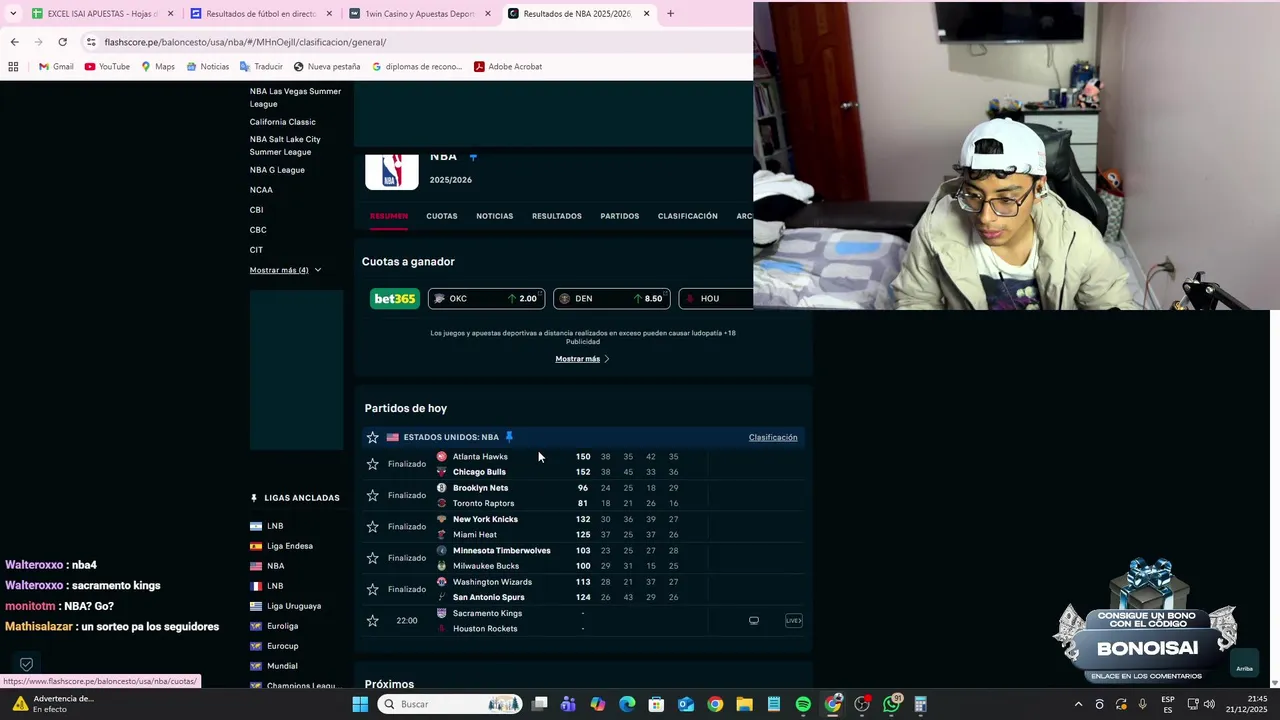1280x720 pixels.
Task: Expand Mostrar más (4) in league list
Action: coord(285,270)
